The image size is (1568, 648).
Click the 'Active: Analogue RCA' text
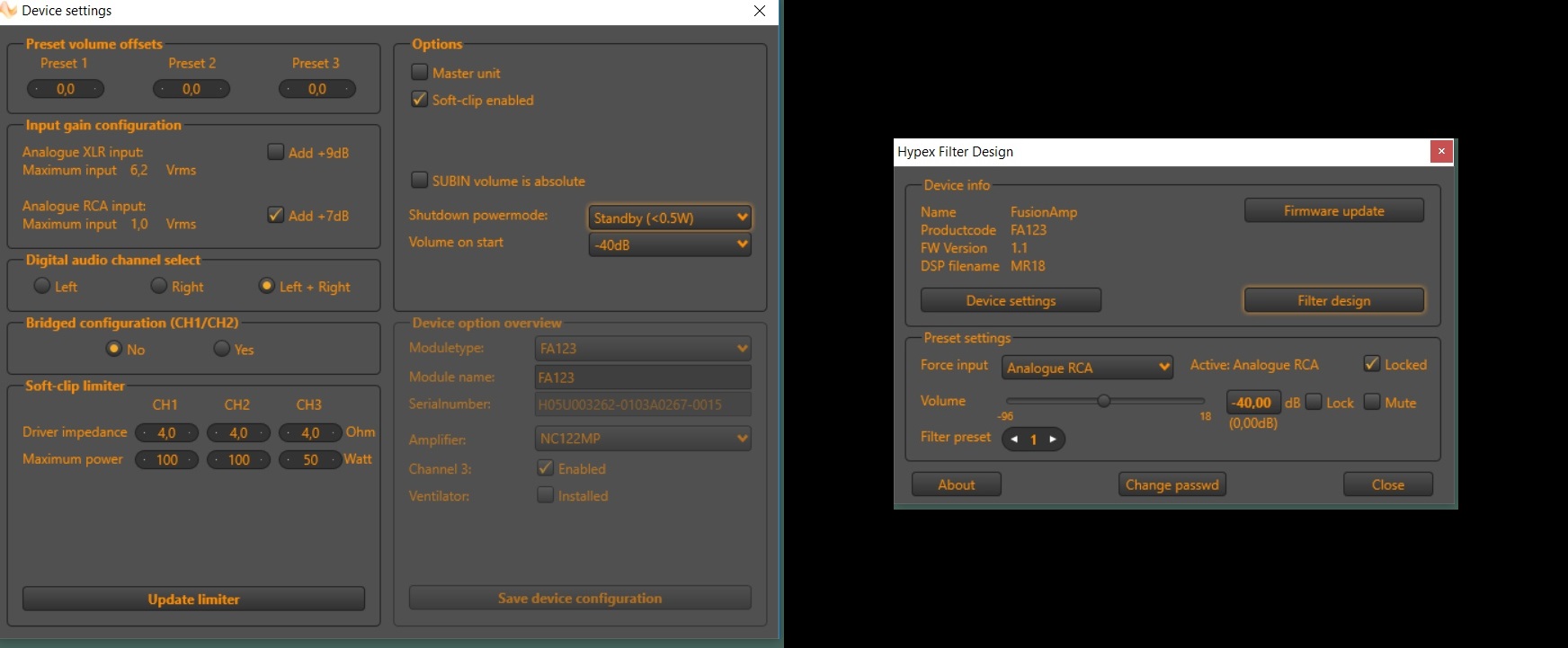click(1254, 365)
